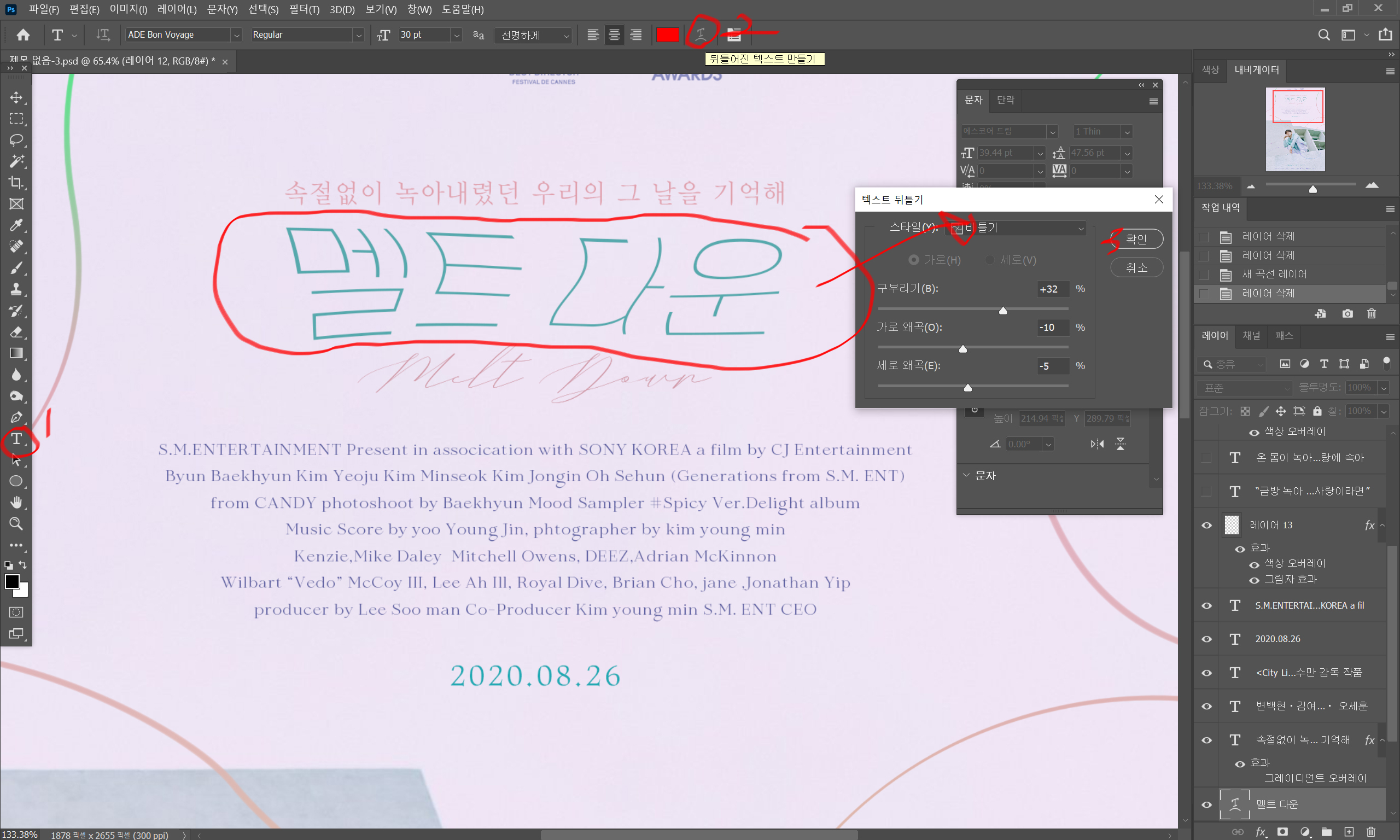Align text left

point(593,35)
